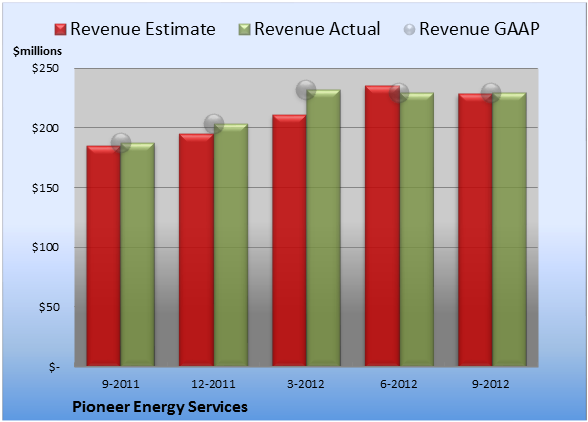Select the 'Revenue Estimate' legend label

click(143, 29)
